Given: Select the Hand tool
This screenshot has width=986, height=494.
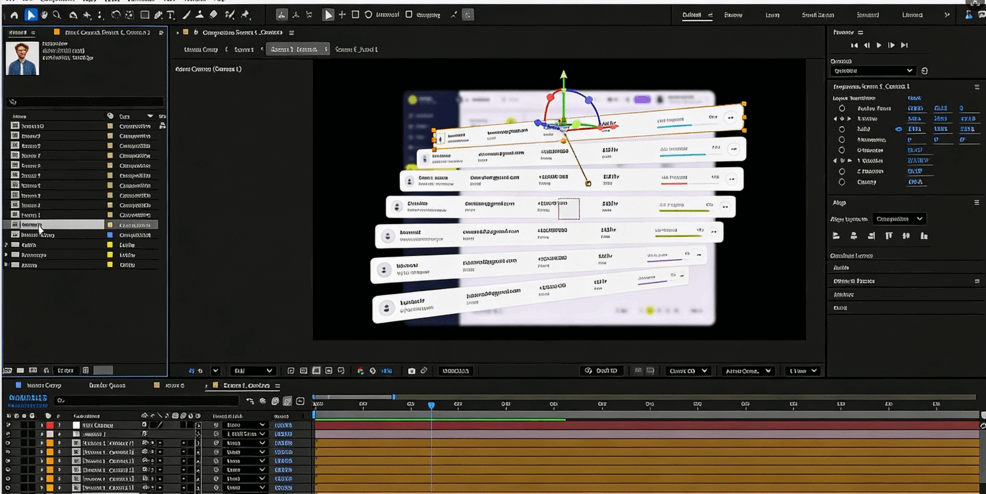Looking at the screenshot, I should [x=44, y=15].
